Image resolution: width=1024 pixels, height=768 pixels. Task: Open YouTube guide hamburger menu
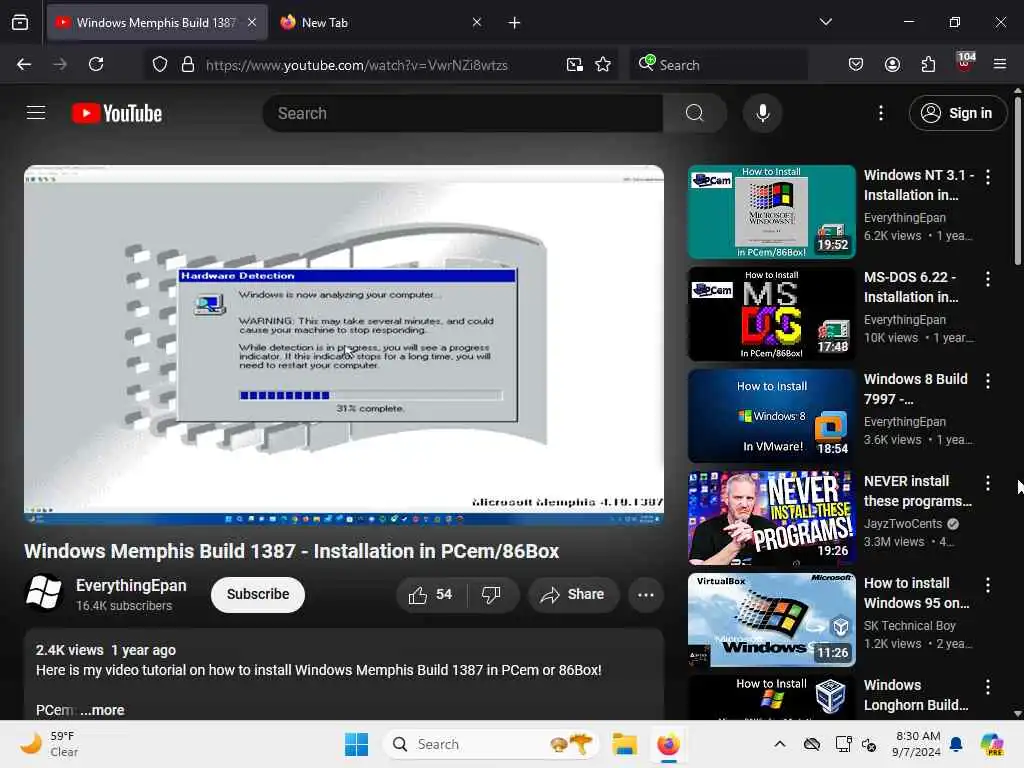pos(36,113)
